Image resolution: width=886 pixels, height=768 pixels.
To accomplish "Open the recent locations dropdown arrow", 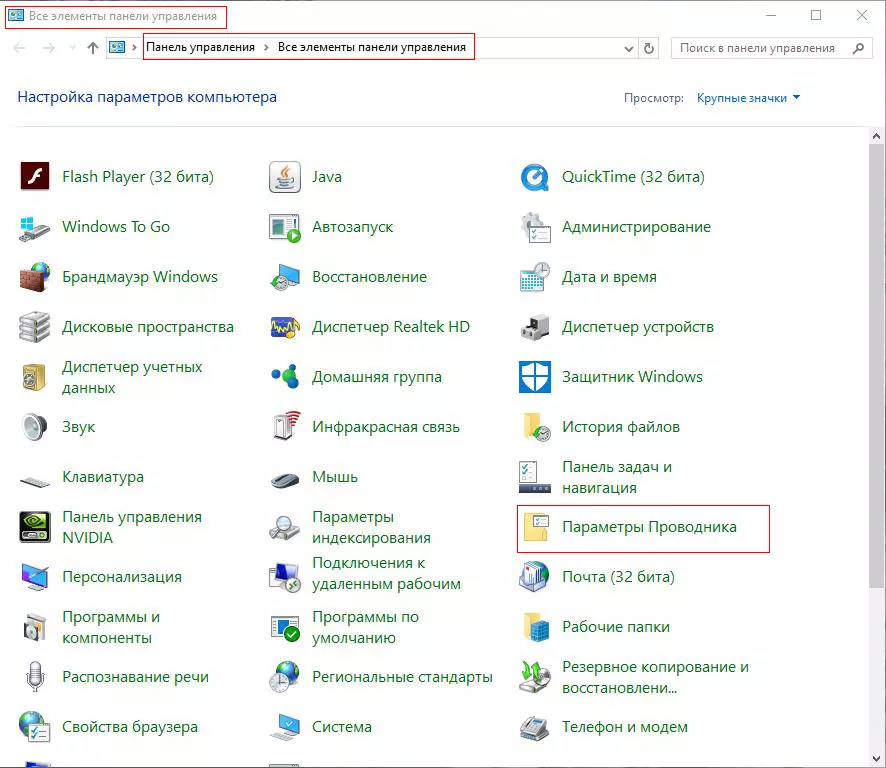I will (72, 48).
